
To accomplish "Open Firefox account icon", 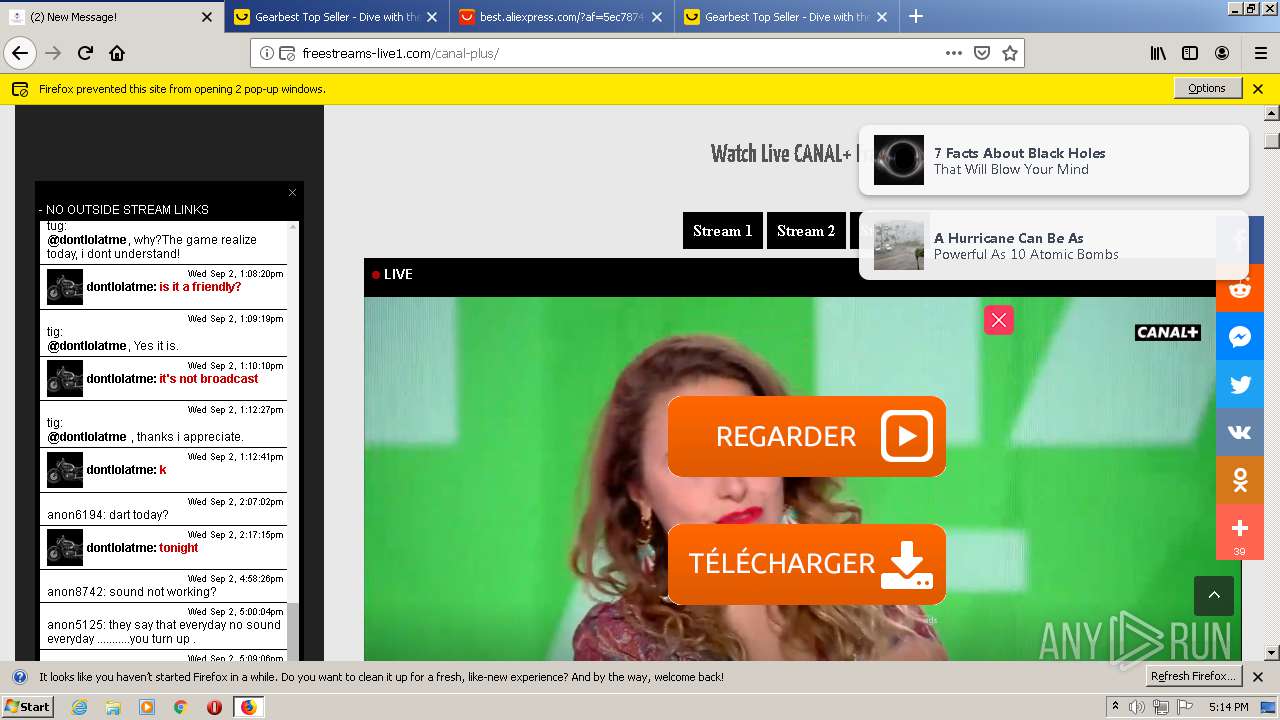I will pyautogui.click(x=1222, y=53).
